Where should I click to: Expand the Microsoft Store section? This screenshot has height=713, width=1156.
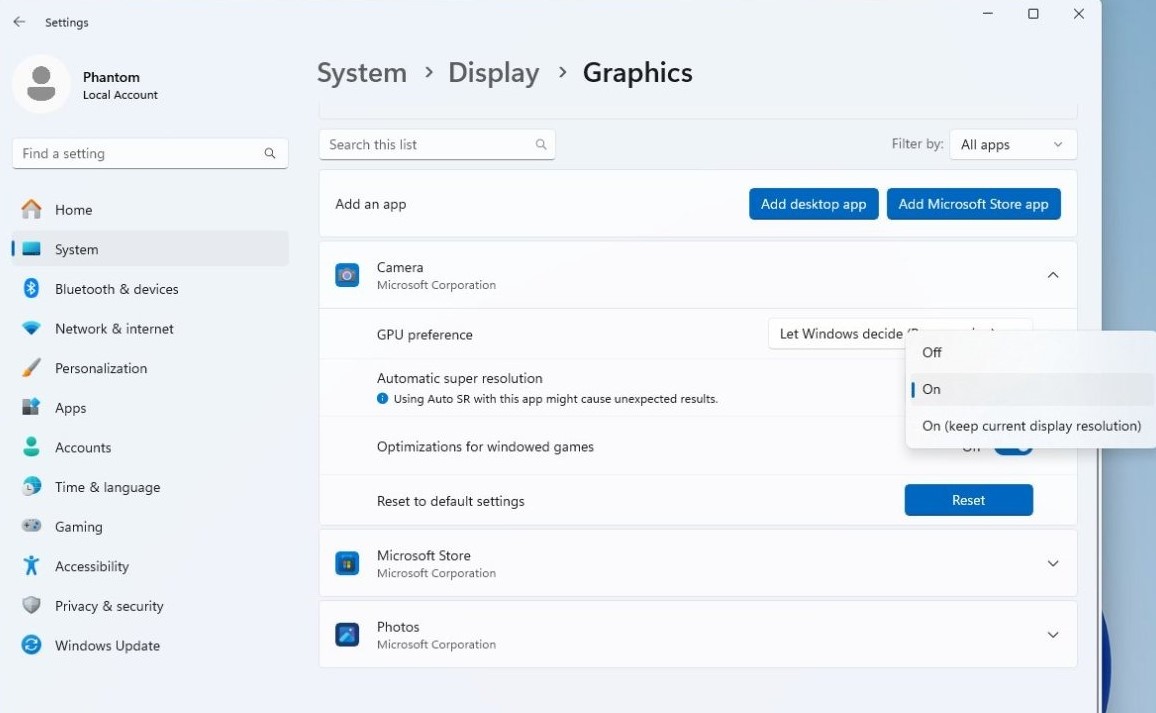pyautogui.click(x=1053, y=563)
